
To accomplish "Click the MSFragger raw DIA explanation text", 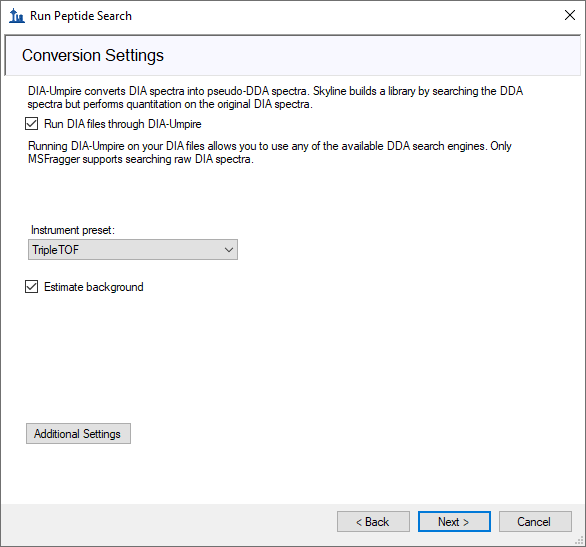I will (x=270, y=152).
